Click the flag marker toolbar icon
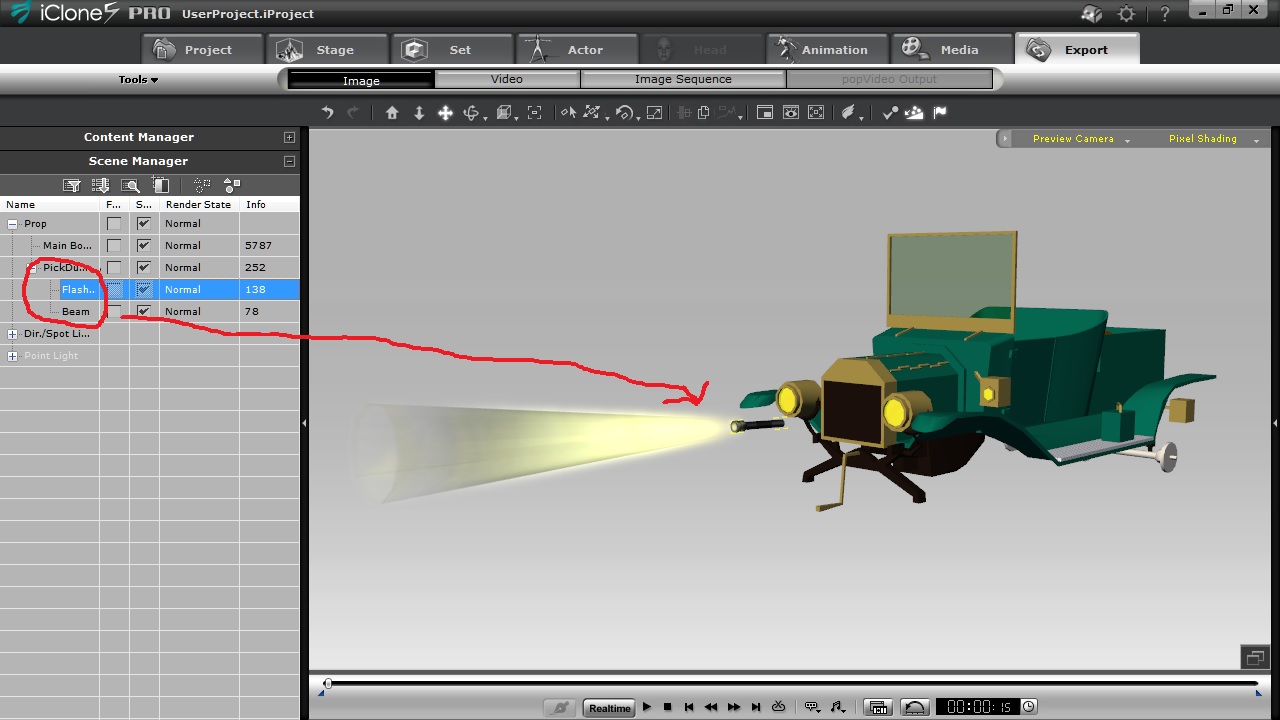This screenshot has height=720, width=1280. pyautogui.click(x=940, y=113)
